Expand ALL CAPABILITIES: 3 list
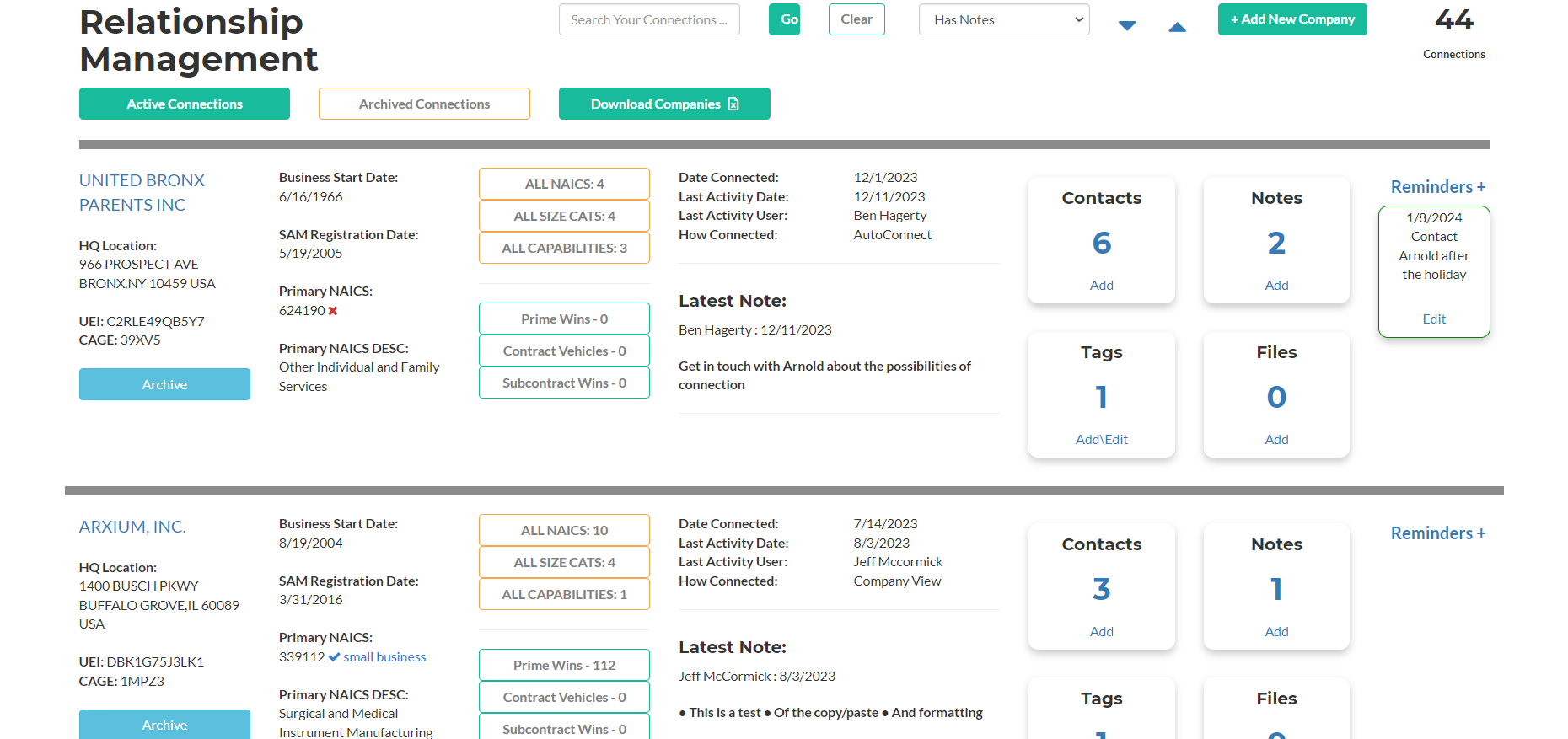Screen dimensions: 1568x739 click(x=564, y=248)
